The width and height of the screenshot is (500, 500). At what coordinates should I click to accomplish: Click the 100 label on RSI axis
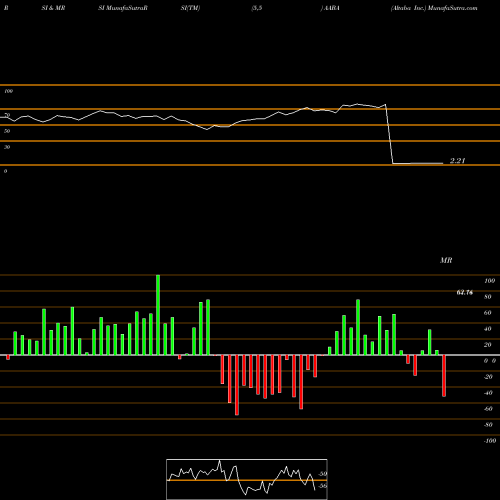[8, 91]
